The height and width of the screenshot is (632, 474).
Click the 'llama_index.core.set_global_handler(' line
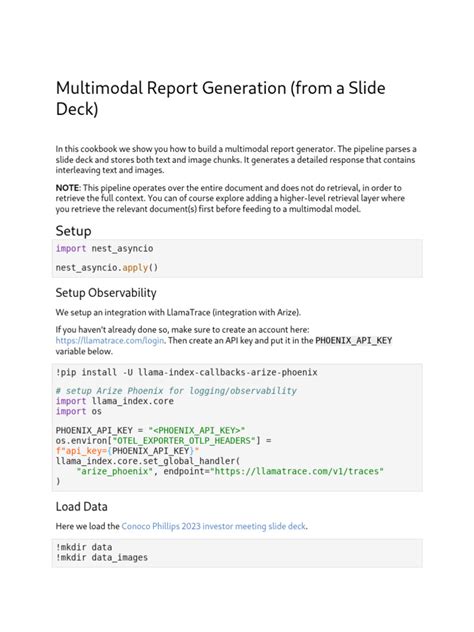click(x=148, y=461)
